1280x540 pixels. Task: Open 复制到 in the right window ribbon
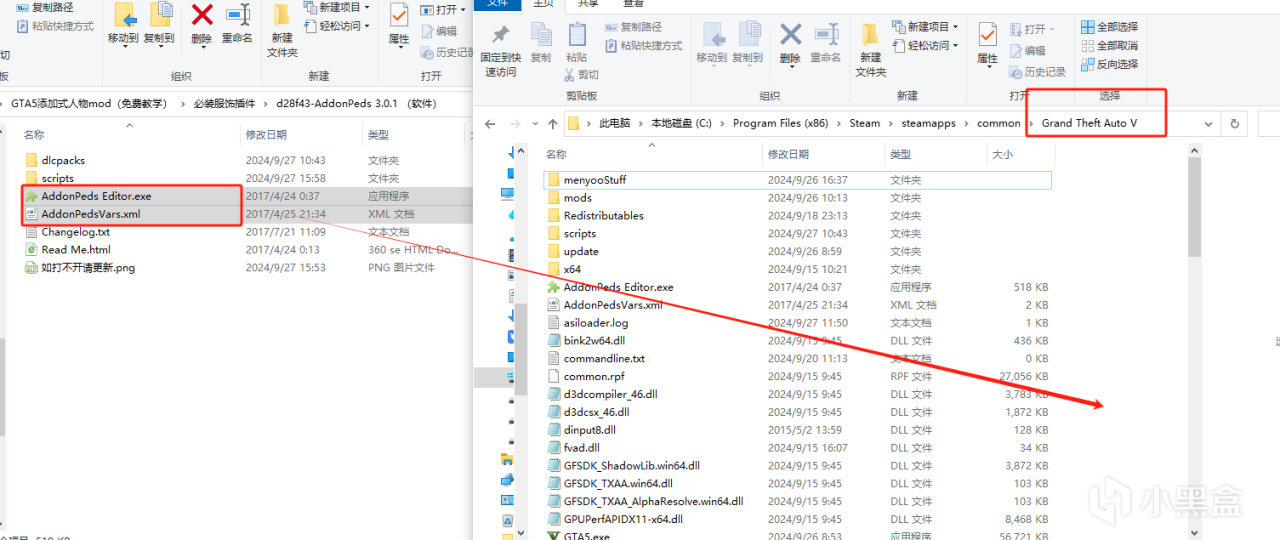click(747, 44)
